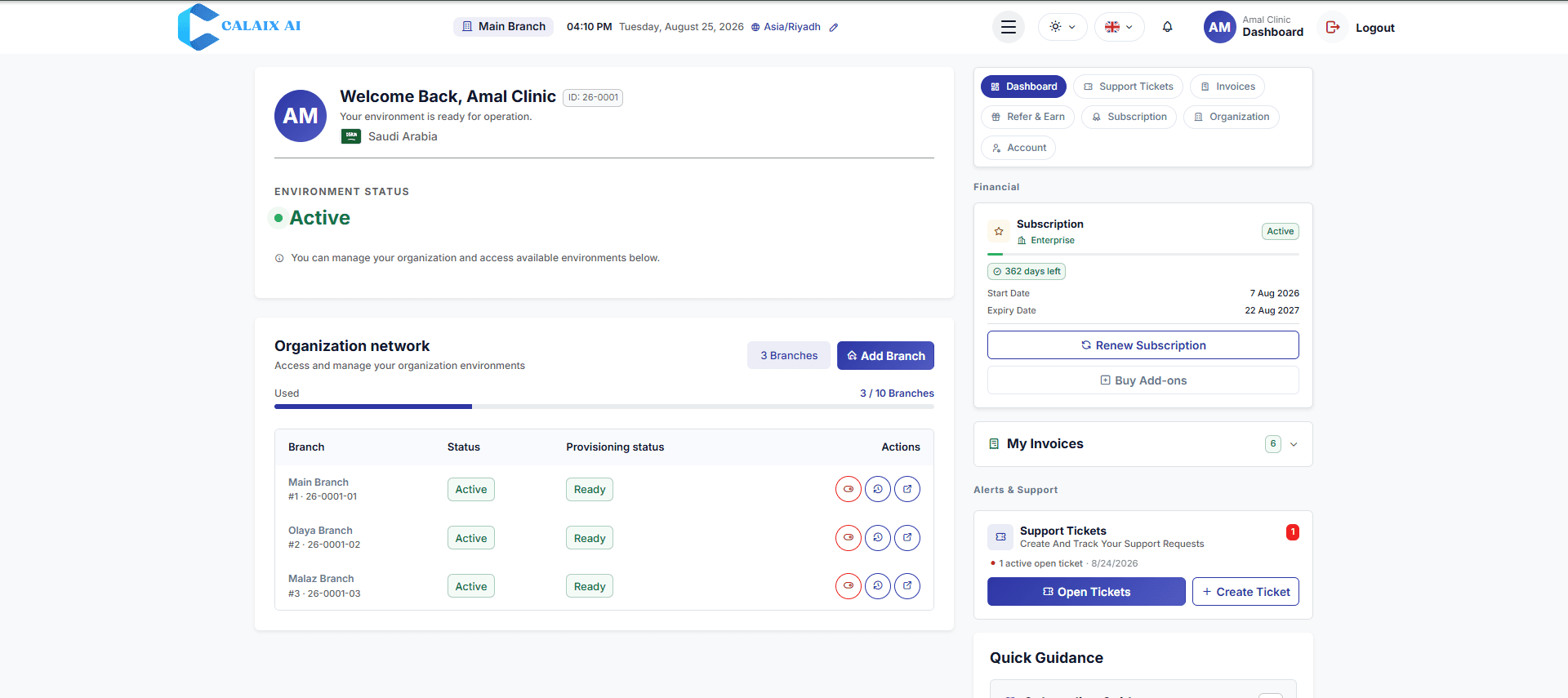
Task: Open the Open Tickets button
Action: [x=1086, y=592]
